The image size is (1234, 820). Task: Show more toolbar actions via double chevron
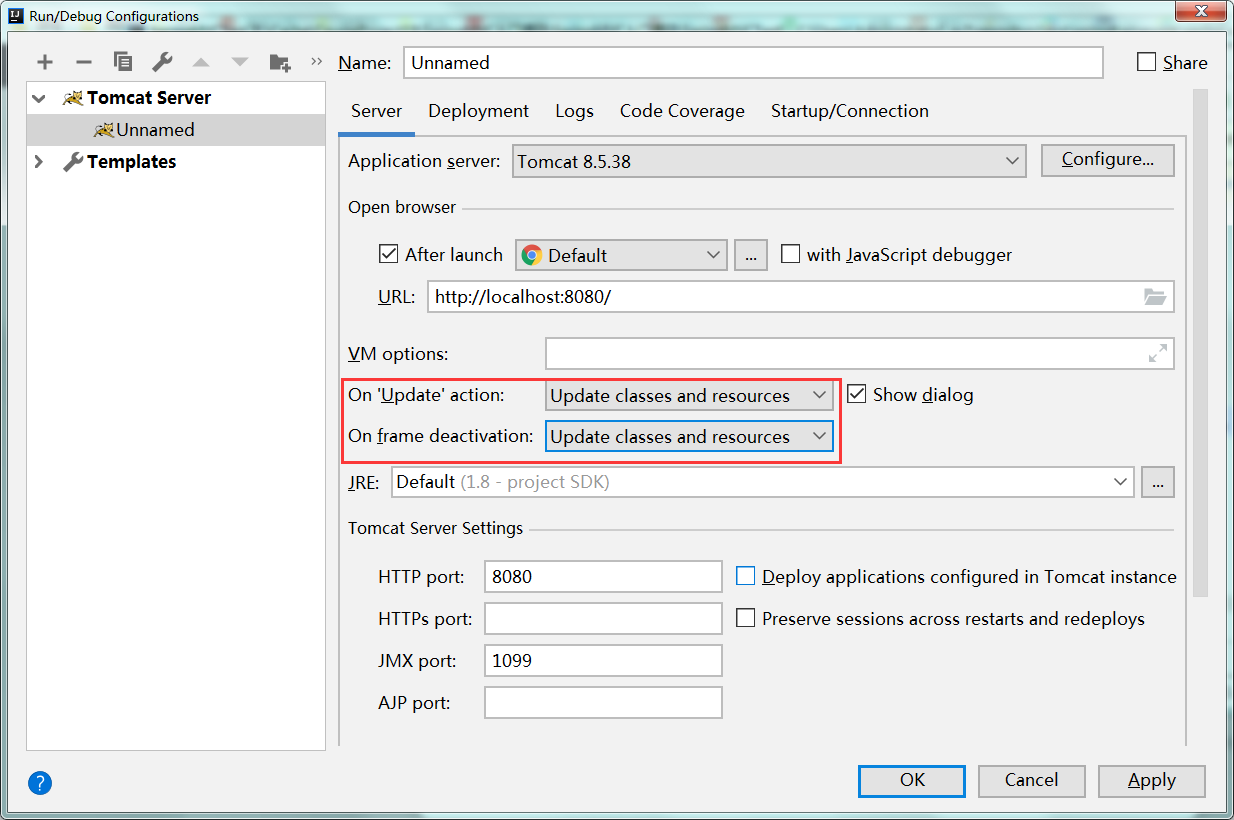click(317, 62)
